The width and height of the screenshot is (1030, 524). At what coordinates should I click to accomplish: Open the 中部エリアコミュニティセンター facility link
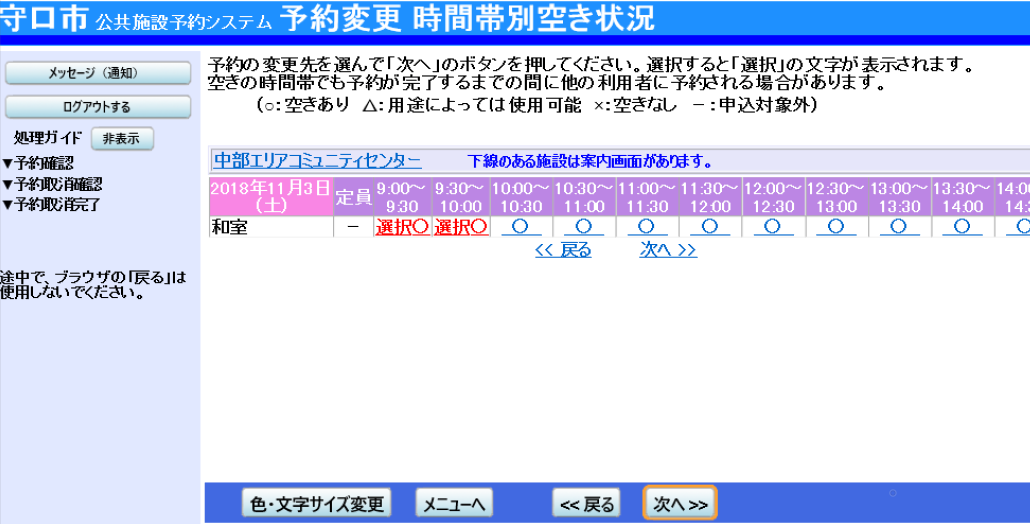[x=317, y=161]
